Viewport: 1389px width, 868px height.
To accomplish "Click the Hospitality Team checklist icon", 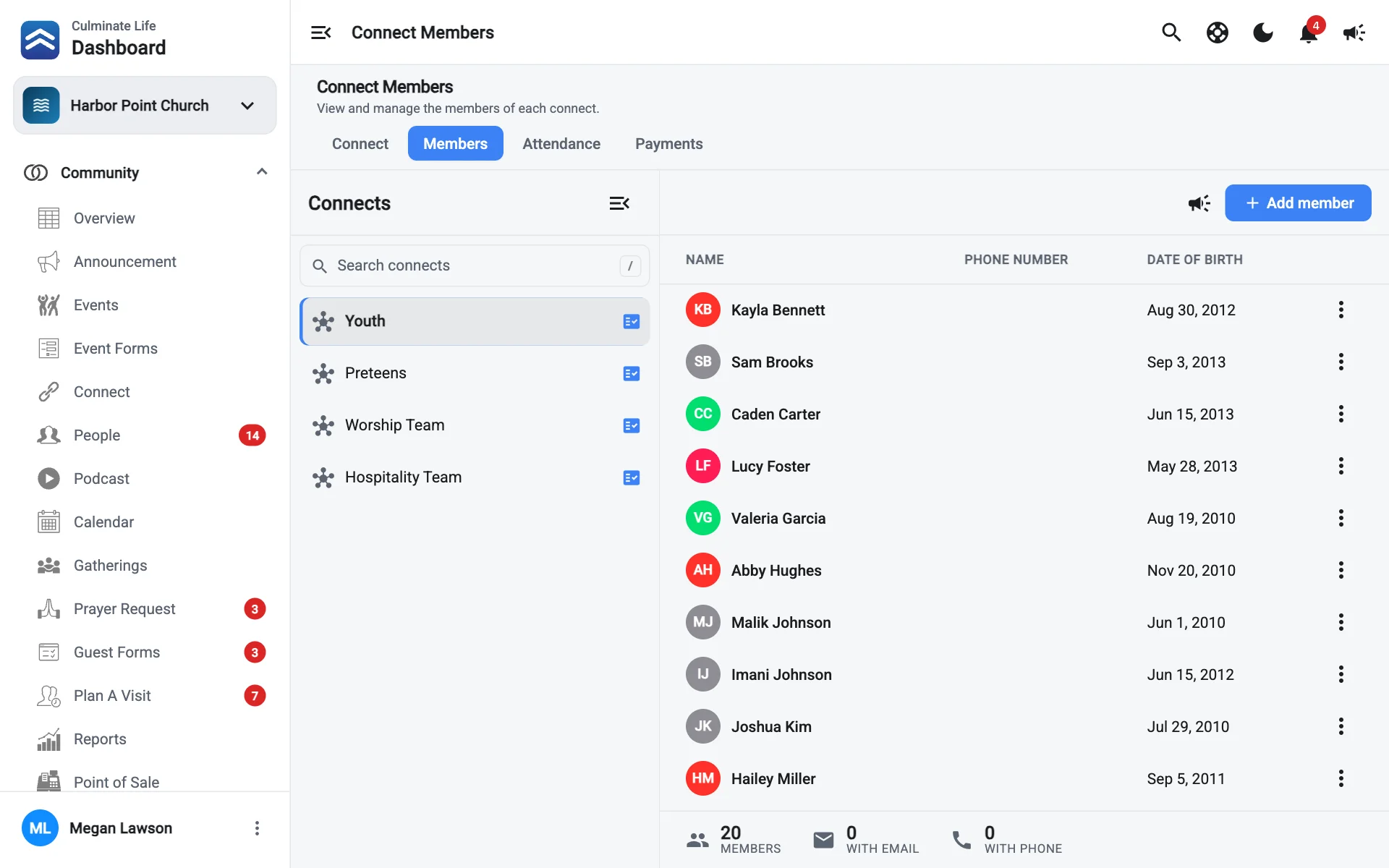I will pyautogui.click(x=632, y=477).
